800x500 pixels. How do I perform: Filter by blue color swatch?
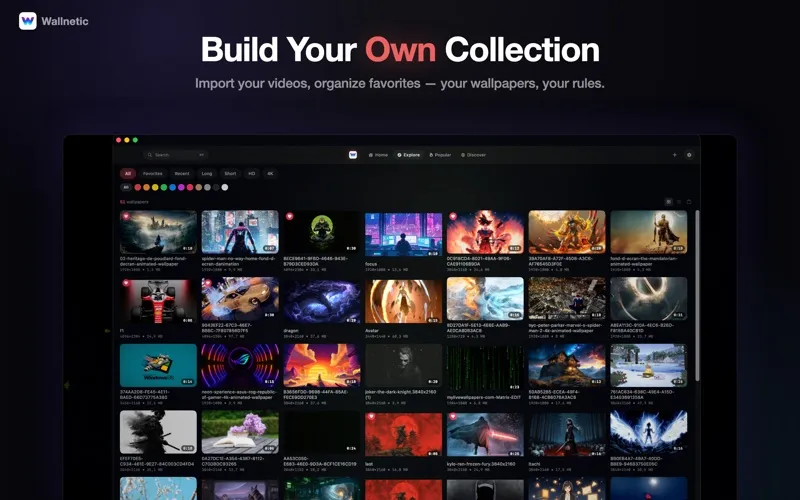tap(172, 187)
